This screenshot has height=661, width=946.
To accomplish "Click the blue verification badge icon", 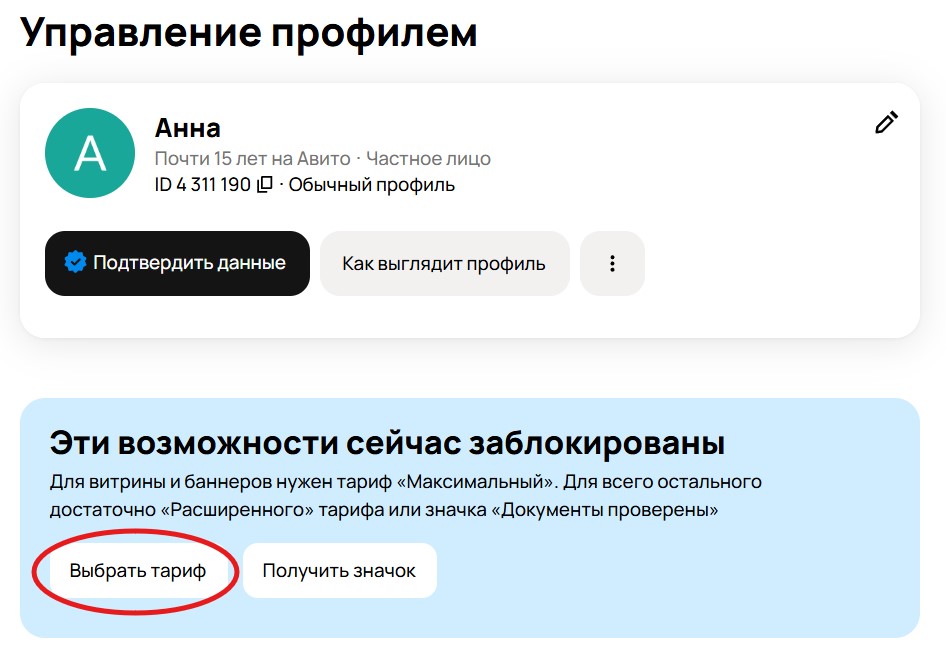I will (76, 262).
